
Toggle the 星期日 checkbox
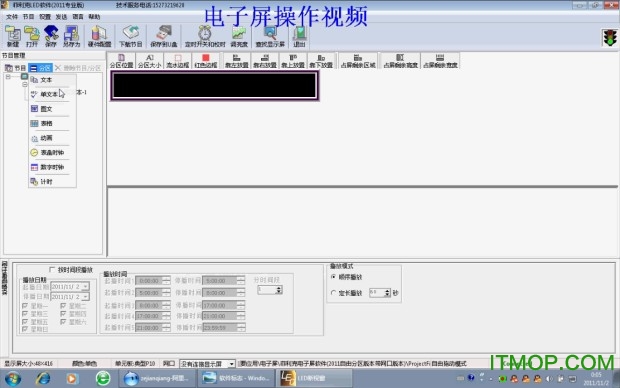pos(25,329)
